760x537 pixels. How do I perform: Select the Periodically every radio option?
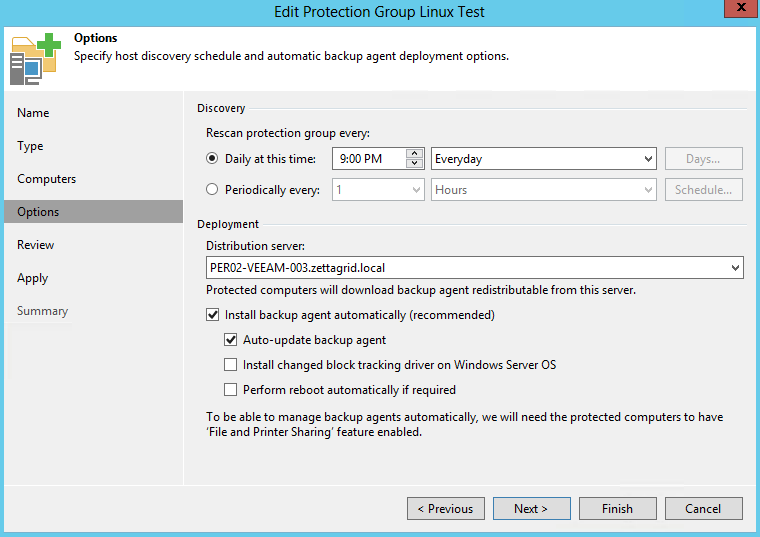tap(212, 190)
